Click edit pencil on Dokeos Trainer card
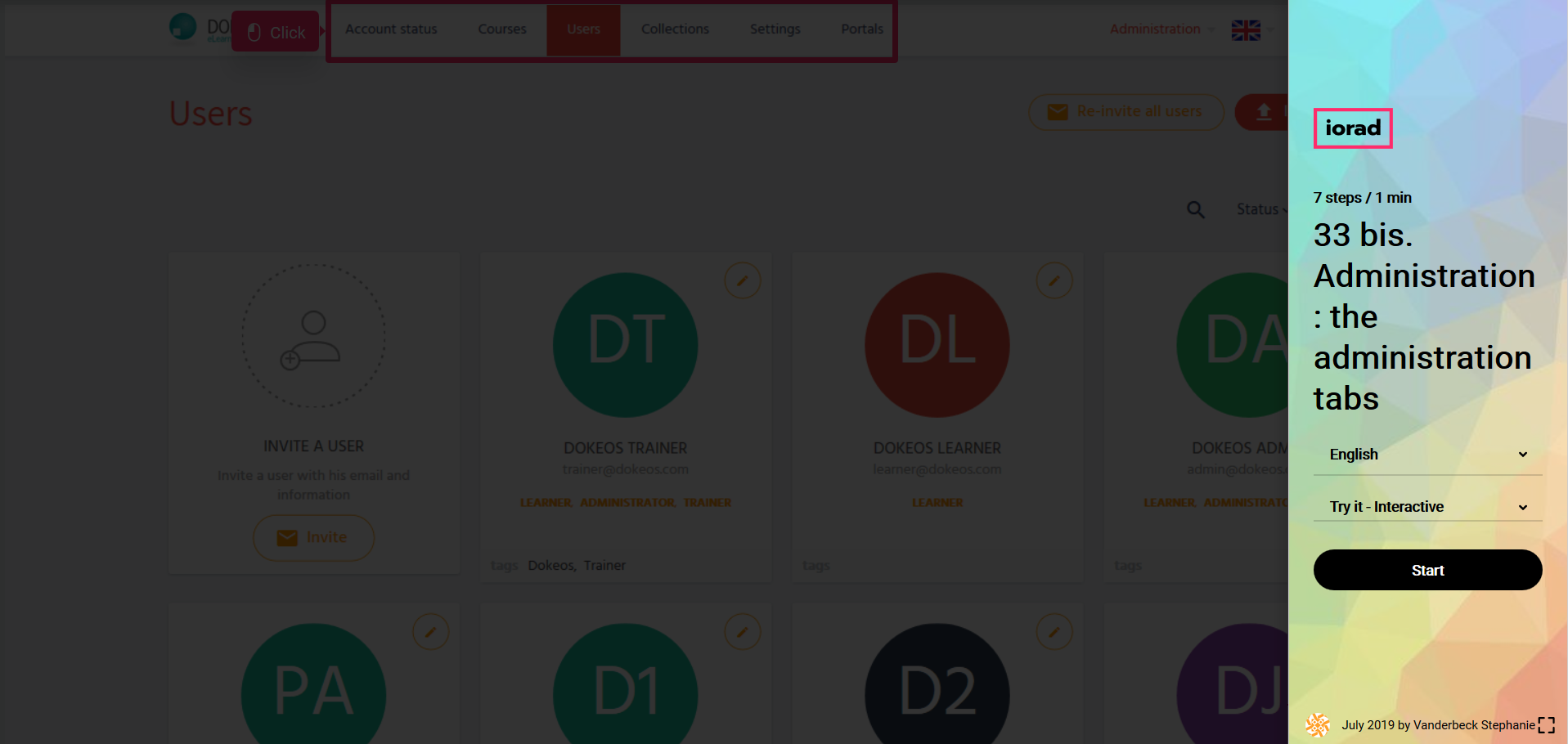Image resolution: width=1568 pixels, height=744 pixels. 742,281
